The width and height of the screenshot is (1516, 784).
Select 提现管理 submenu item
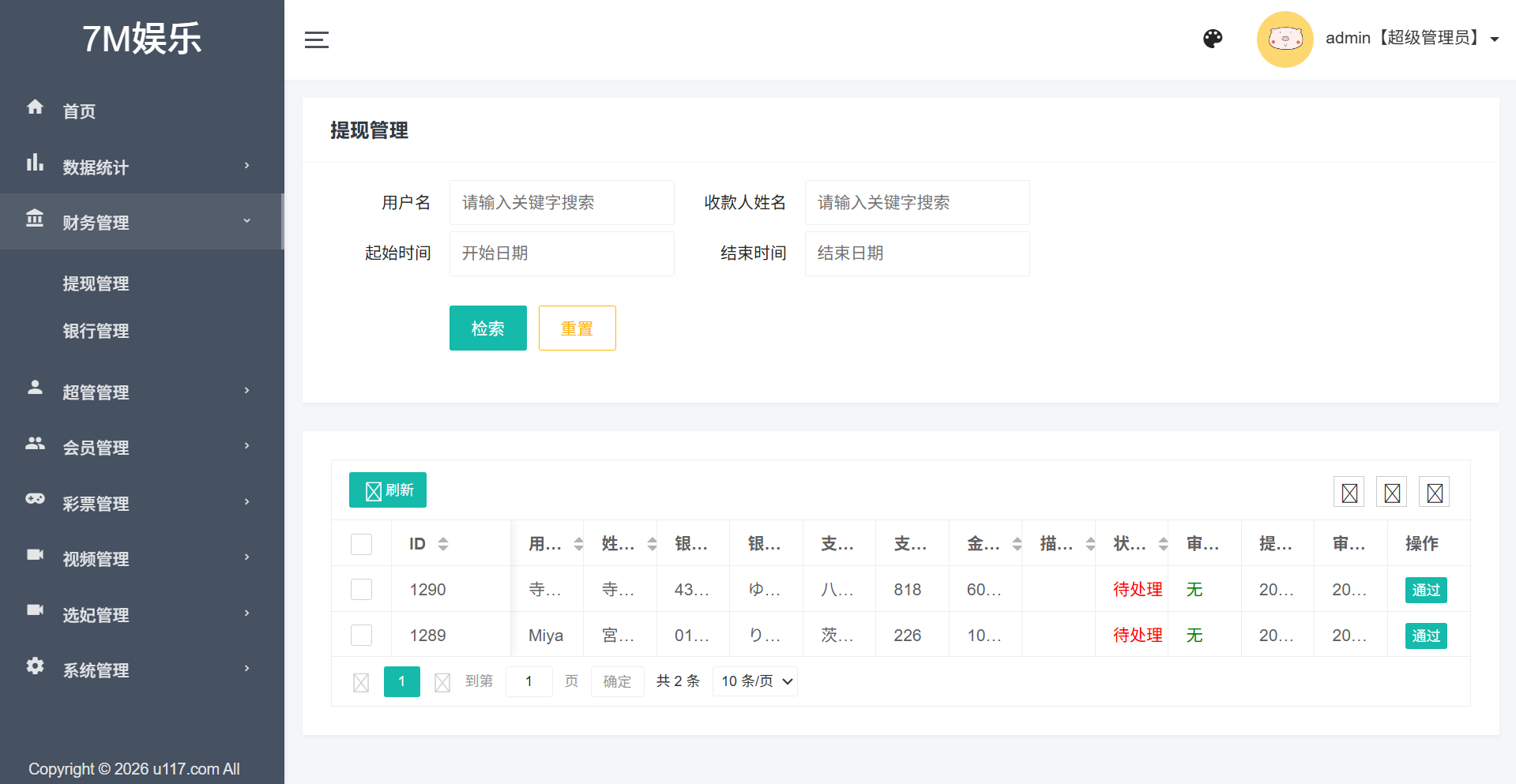96,283
